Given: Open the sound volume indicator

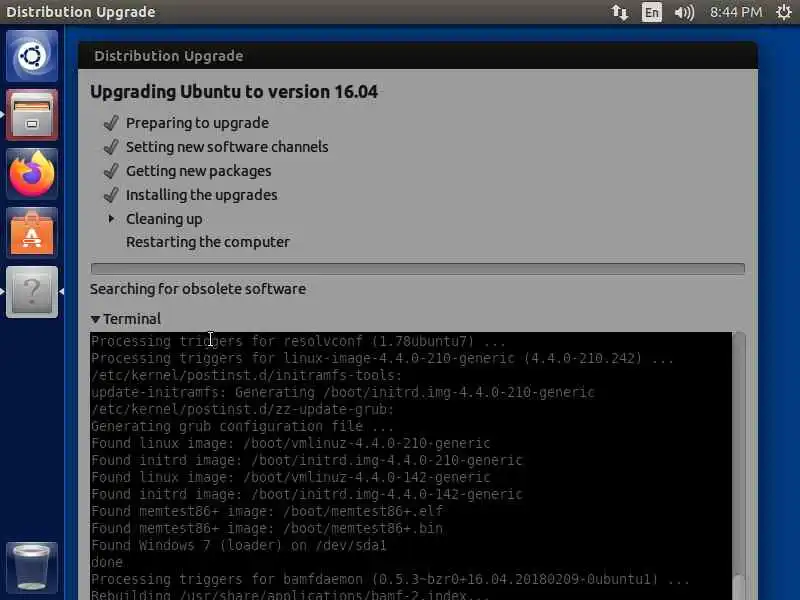Looking at the screenshot, I should point(684,12).
